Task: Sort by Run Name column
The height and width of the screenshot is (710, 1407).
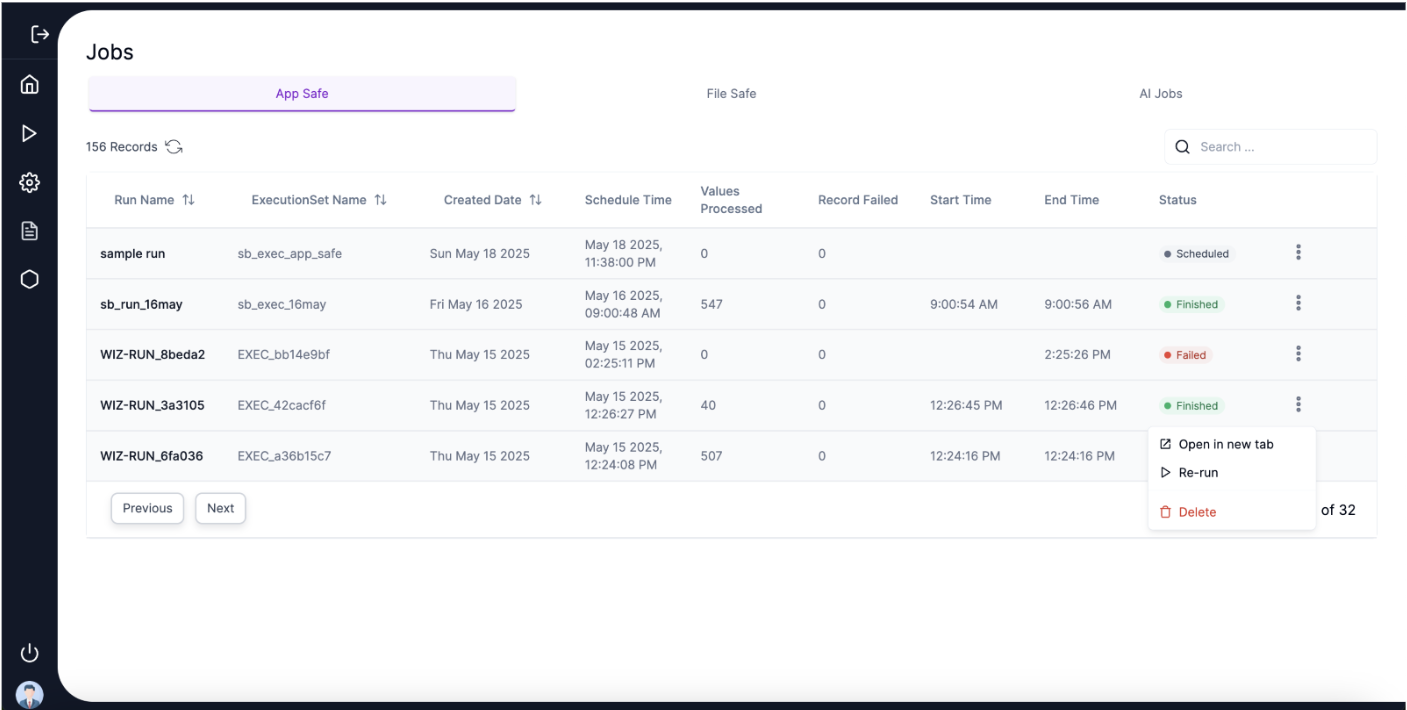Action: click(187, 200)
